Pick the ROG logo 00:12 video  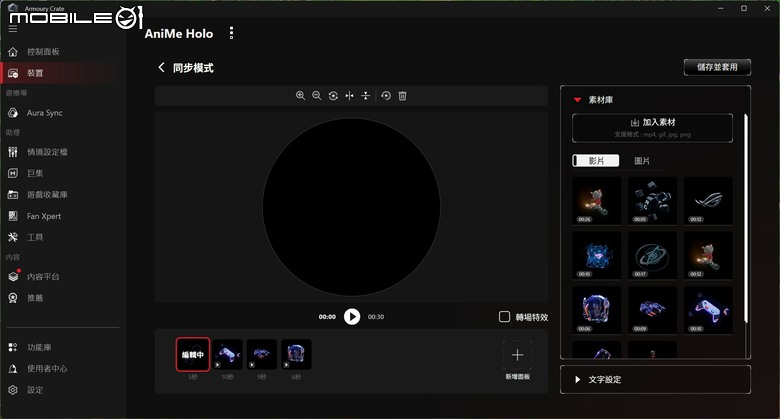click(708, 201)
